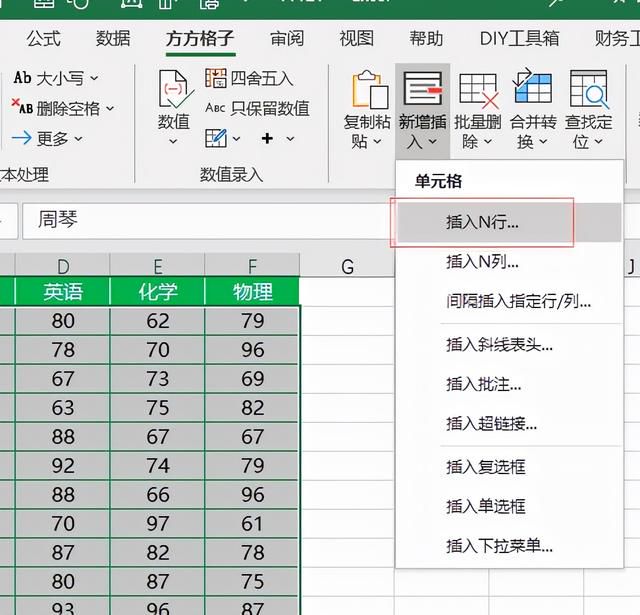Click the plus sign icon
Image resolution: width=640 pixels, height=615 pixels.
point(267,139)
